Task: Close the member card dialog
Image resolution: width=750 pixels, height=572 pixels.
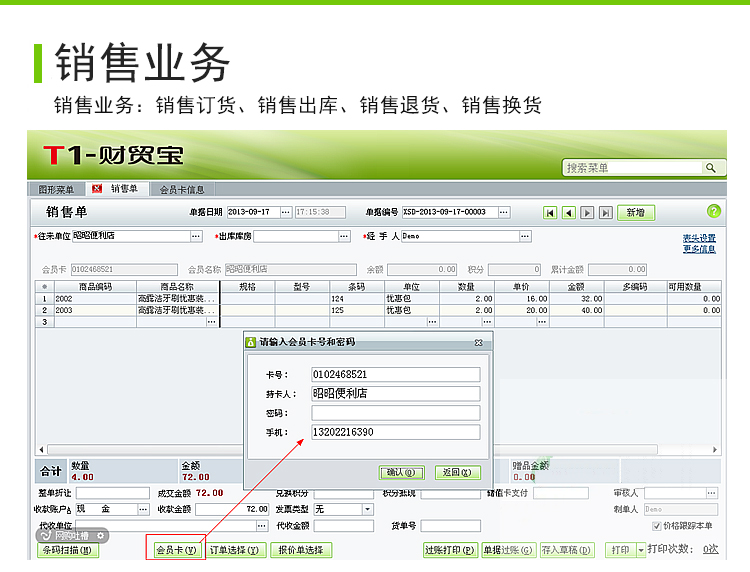Action: (x=478, y=343)
